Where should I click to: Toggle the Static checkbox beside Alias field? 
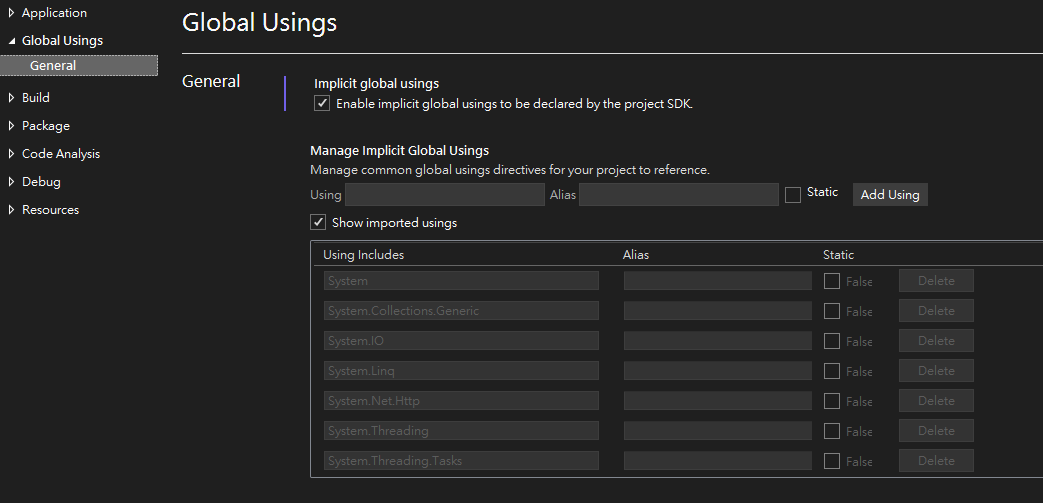(x=793, y=195)
